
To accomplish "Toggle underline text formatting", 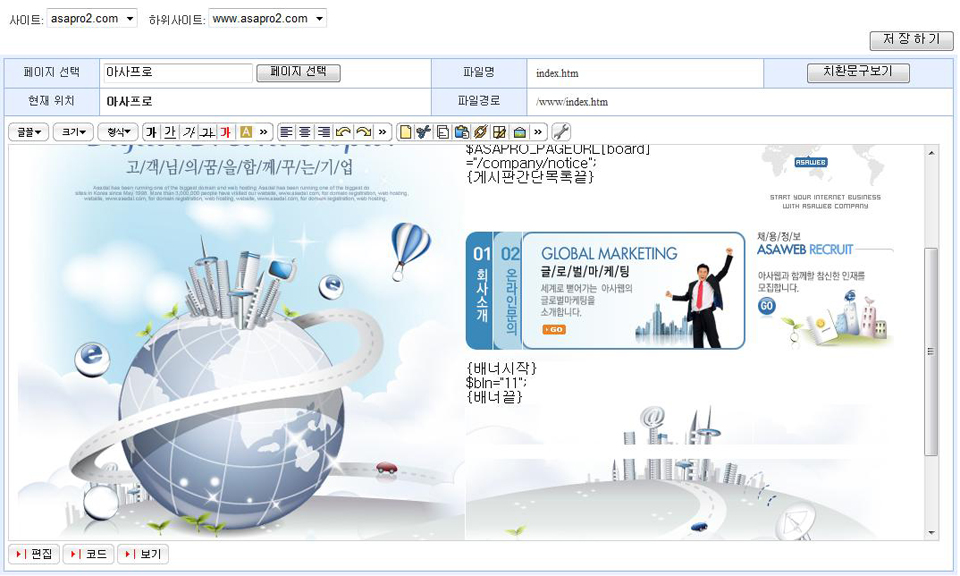I will tap(170, 132).
